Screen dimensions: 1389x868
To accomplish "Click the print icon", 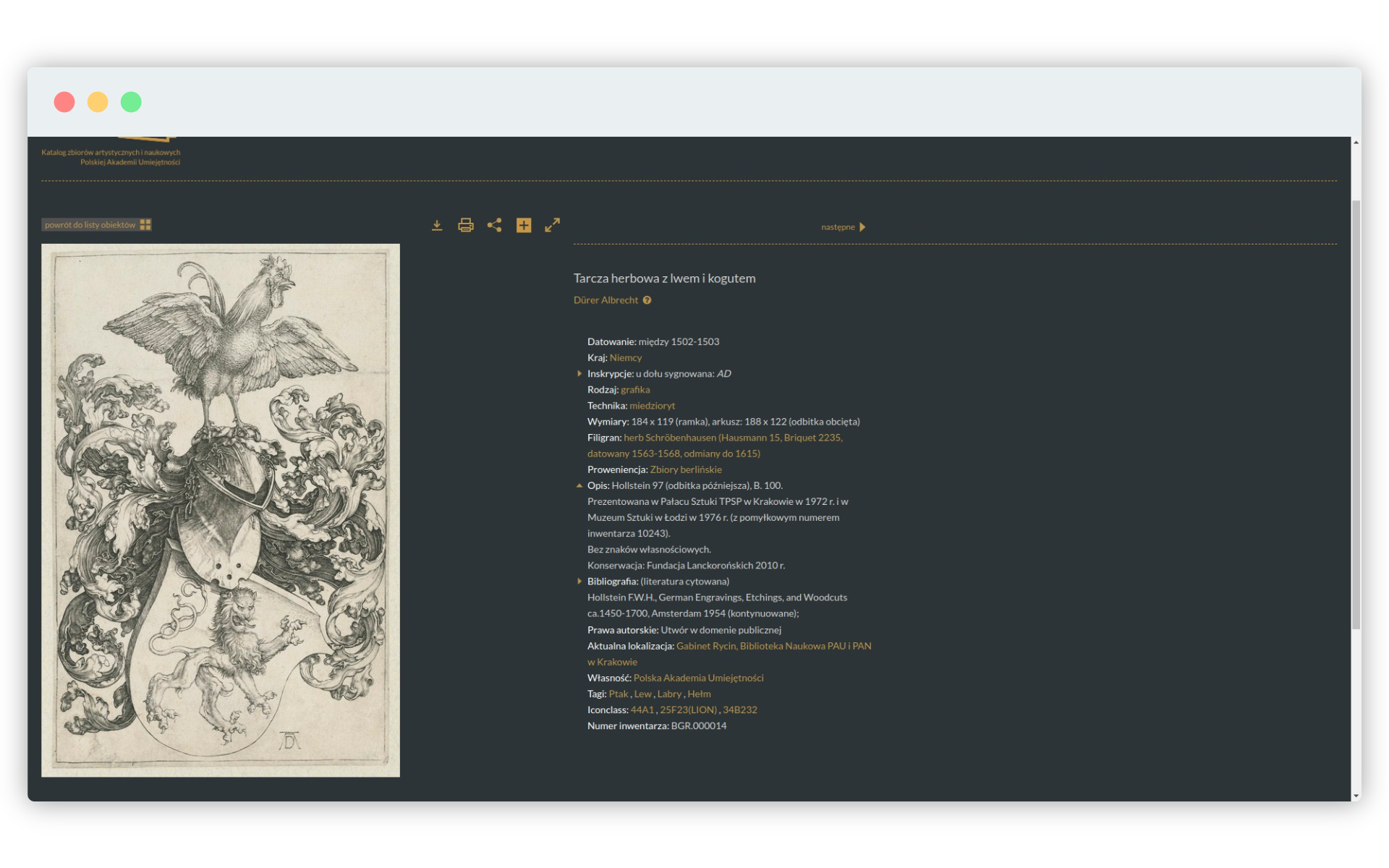I will point(466,225).
